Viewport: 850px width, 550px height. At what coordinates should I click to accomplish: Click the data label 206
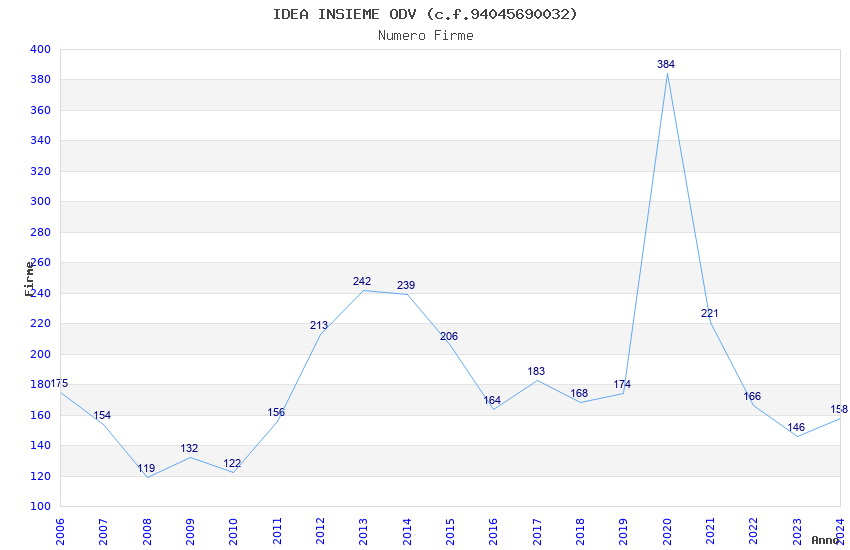coord(449,336)
